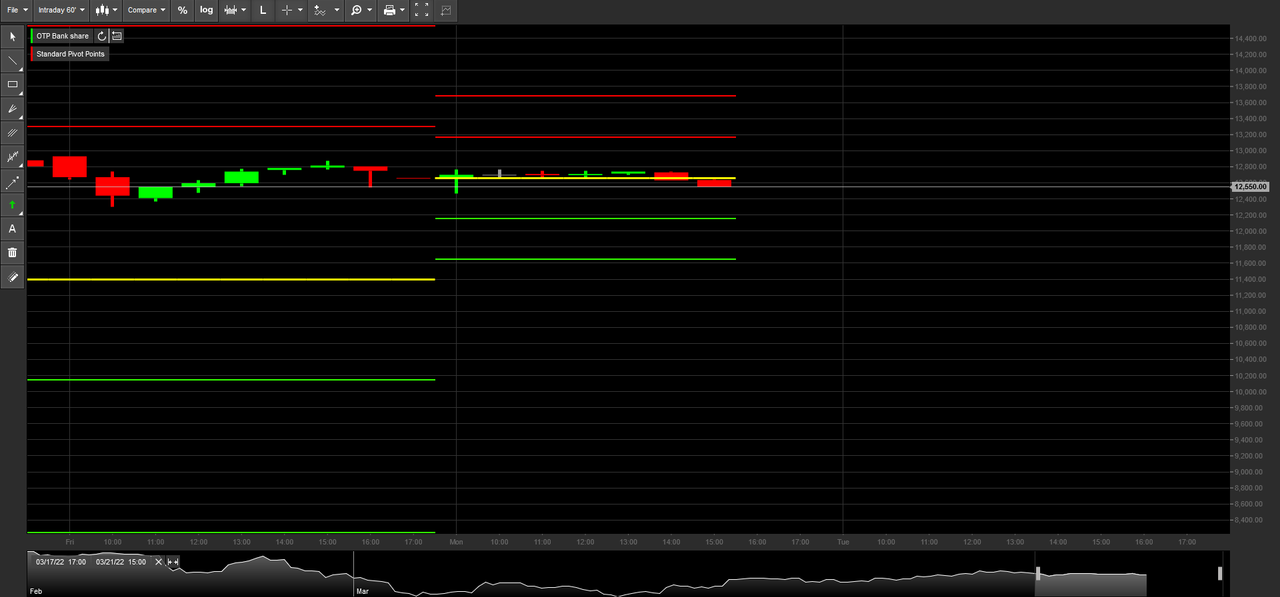Open the Compare dropdown

pos(147,10)
